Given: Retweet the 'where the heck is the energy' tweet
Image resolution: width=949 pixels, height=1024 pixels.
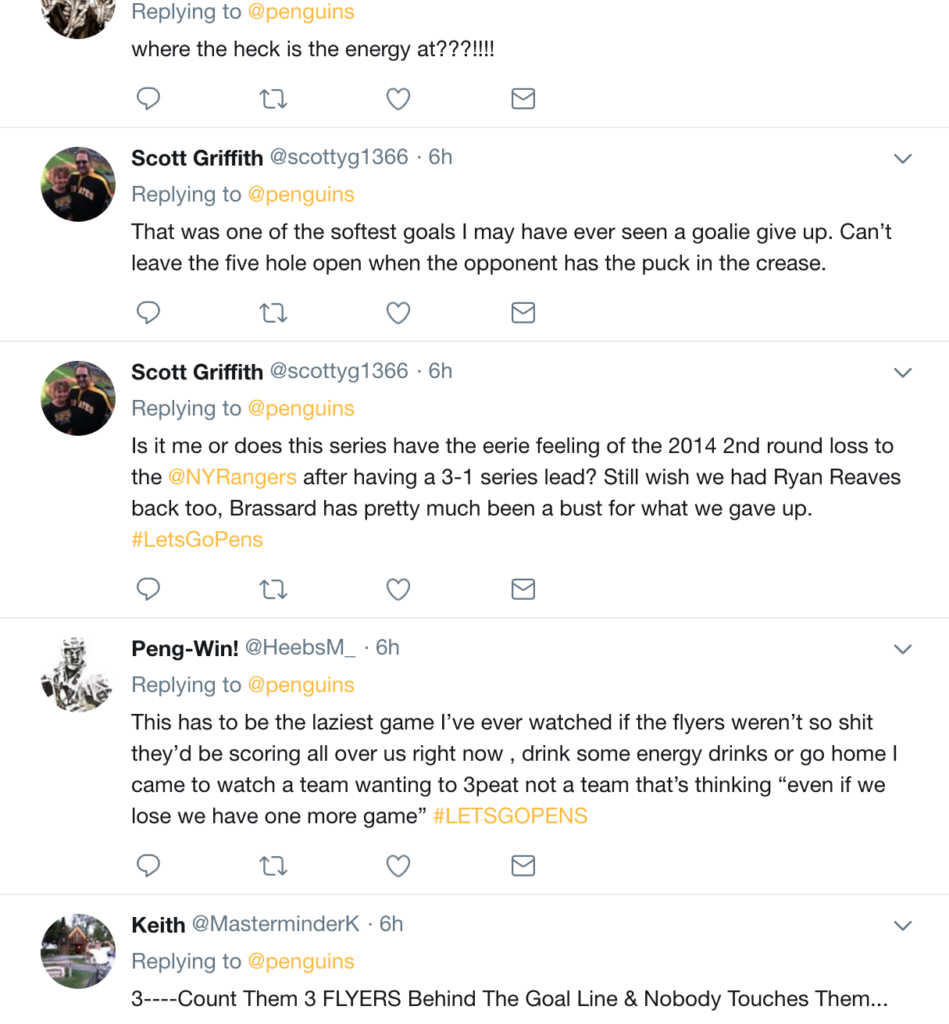Looking at the screenshot, I should pos(273,98).
